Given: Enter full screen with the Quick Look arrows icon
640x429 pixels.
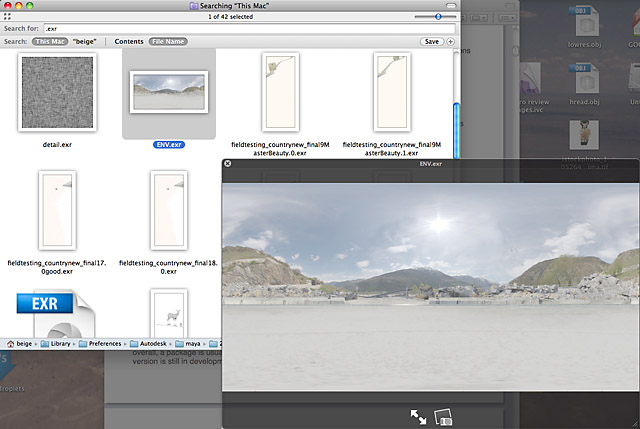Looking at the screenshot, I should coord(418,417).
